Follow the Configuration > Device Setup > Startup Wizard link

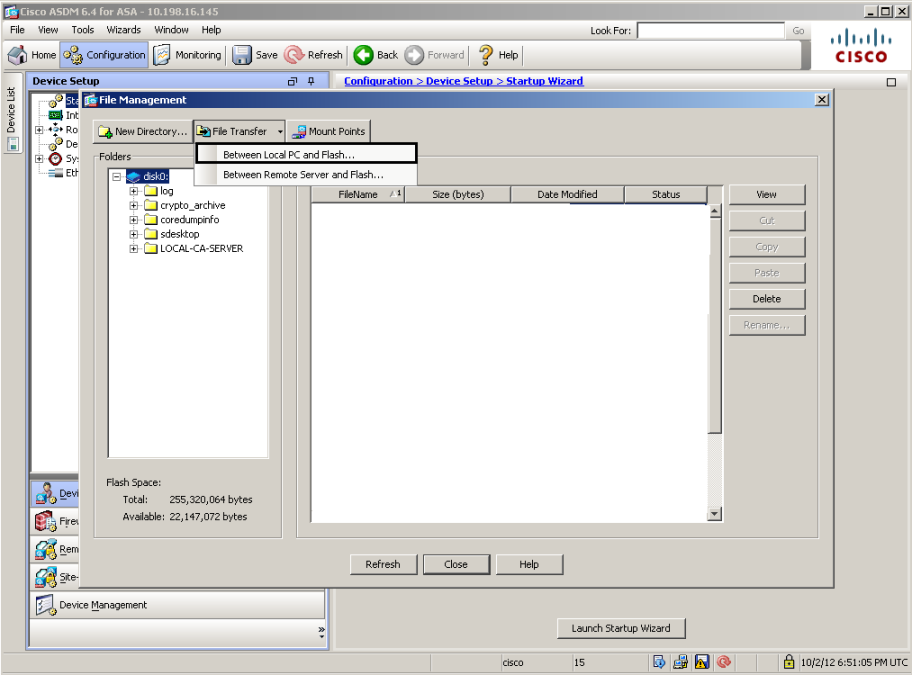(464, 81)
